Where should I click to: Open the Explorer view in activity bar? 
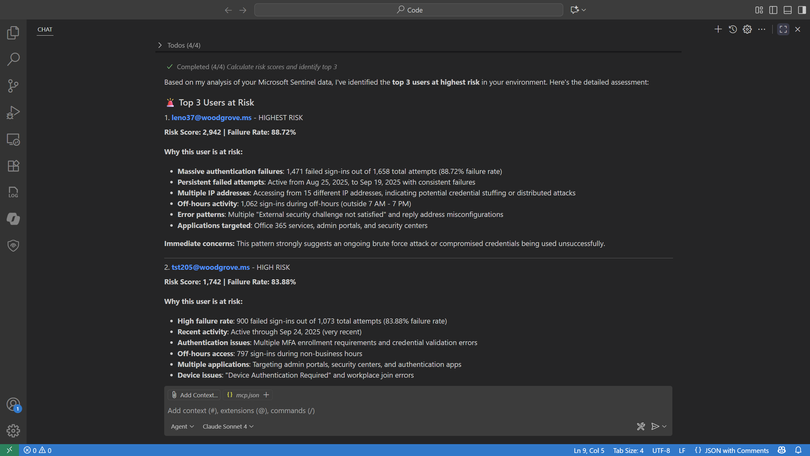[13, 33]
